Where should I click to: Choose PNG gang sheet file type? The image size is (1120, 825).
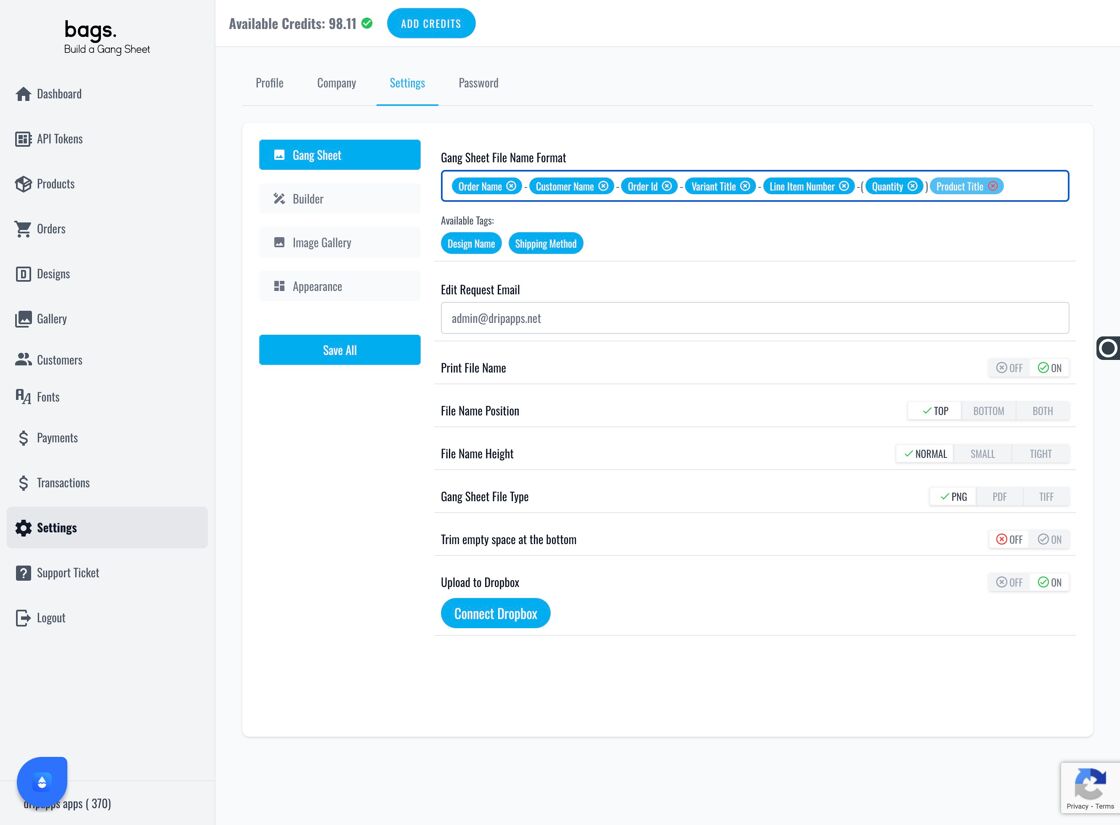tap(953, 496)
